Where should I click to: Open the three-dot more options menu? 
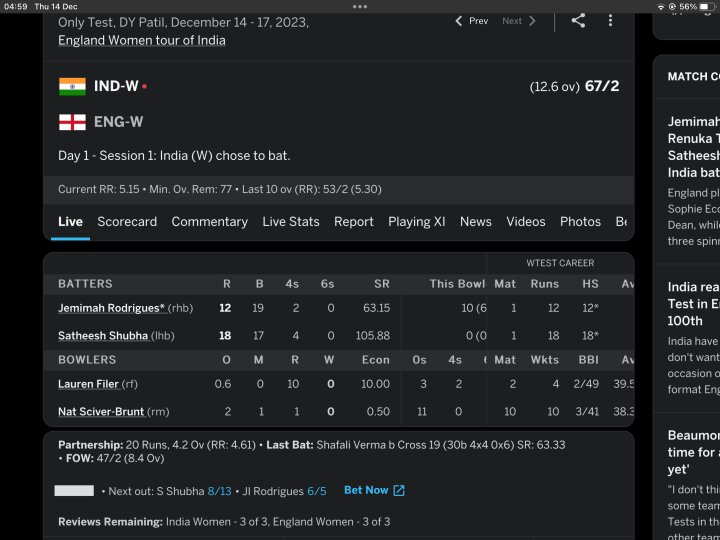(x=610, y=21)
